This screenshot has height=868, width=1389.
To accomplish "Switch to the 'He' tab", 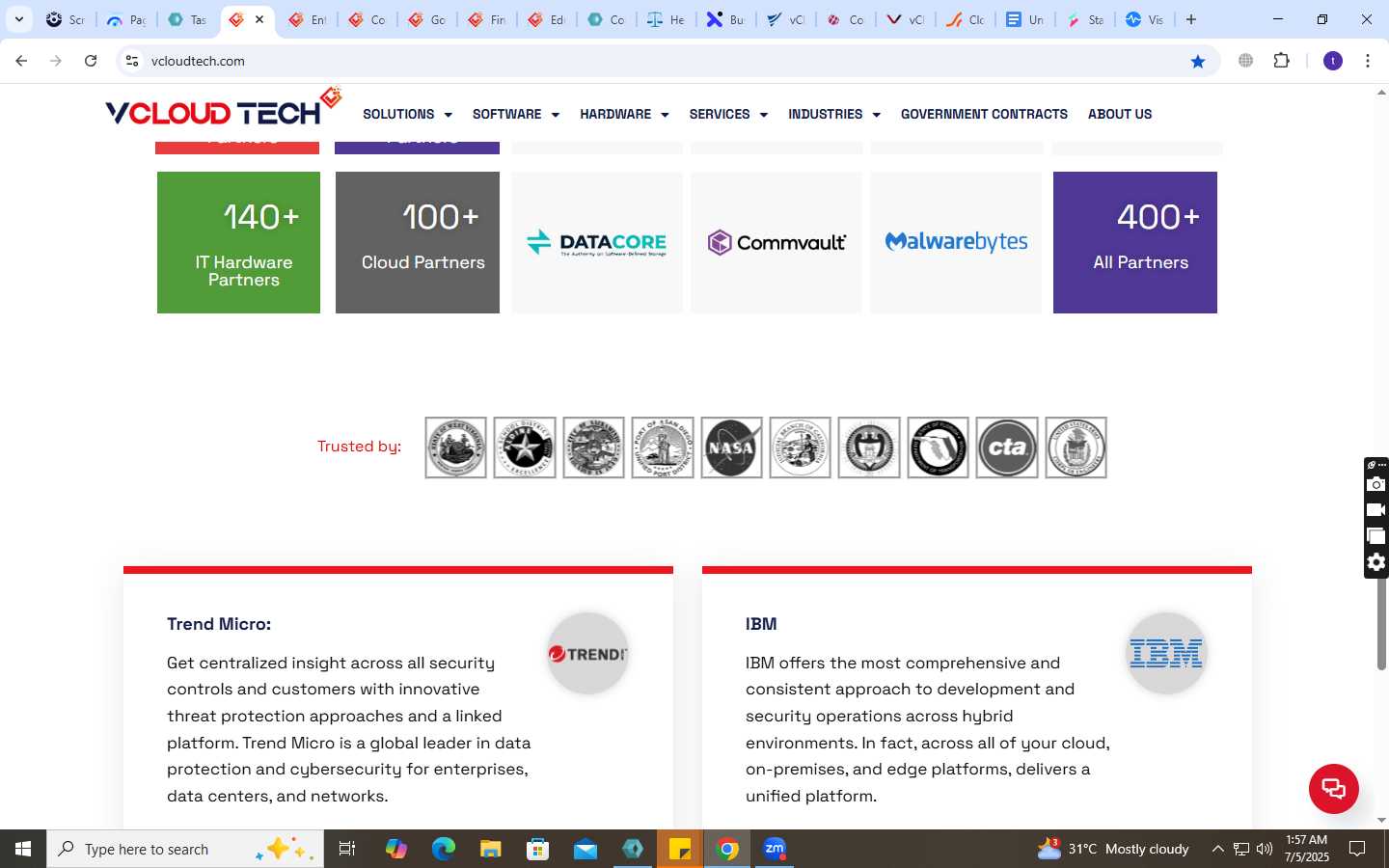I will [x=667, y=19].
